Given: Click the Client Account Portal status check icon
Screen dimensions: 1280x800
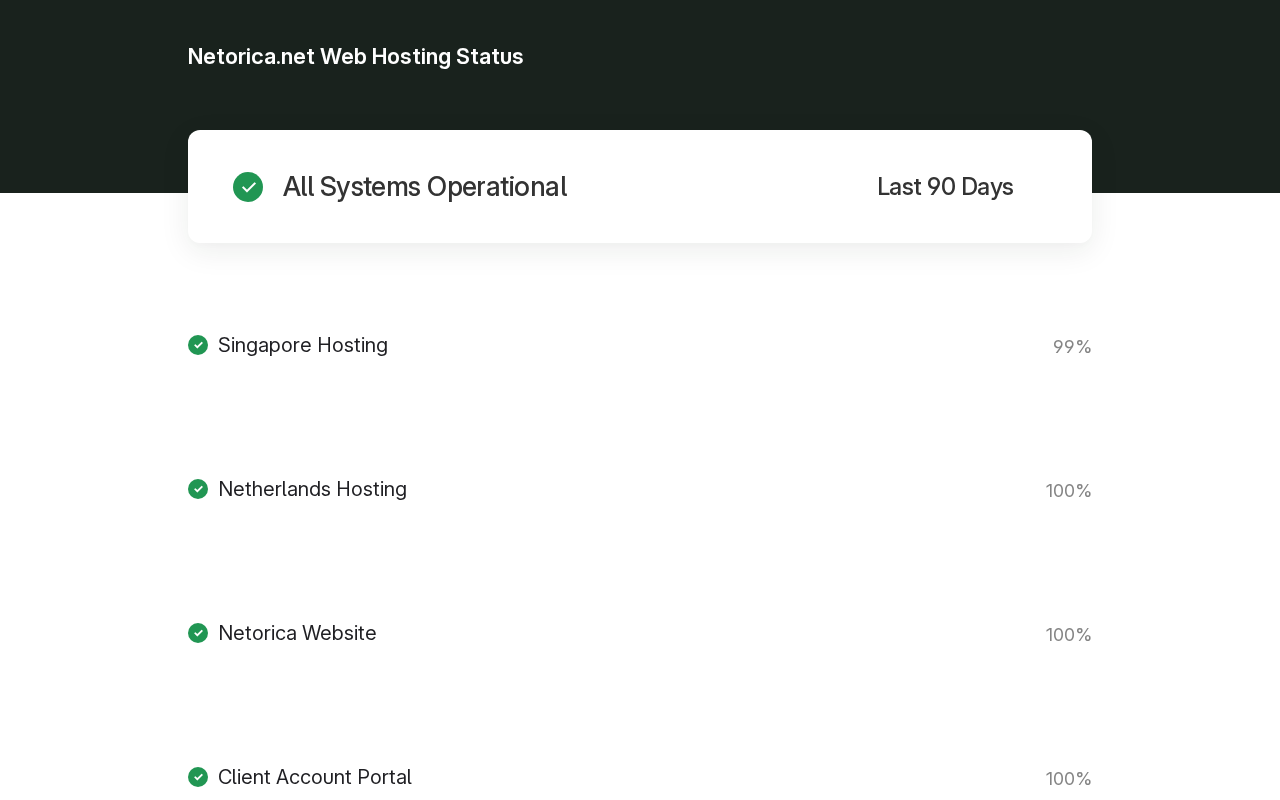Looking at the screenshot, I should coord(198,777).
